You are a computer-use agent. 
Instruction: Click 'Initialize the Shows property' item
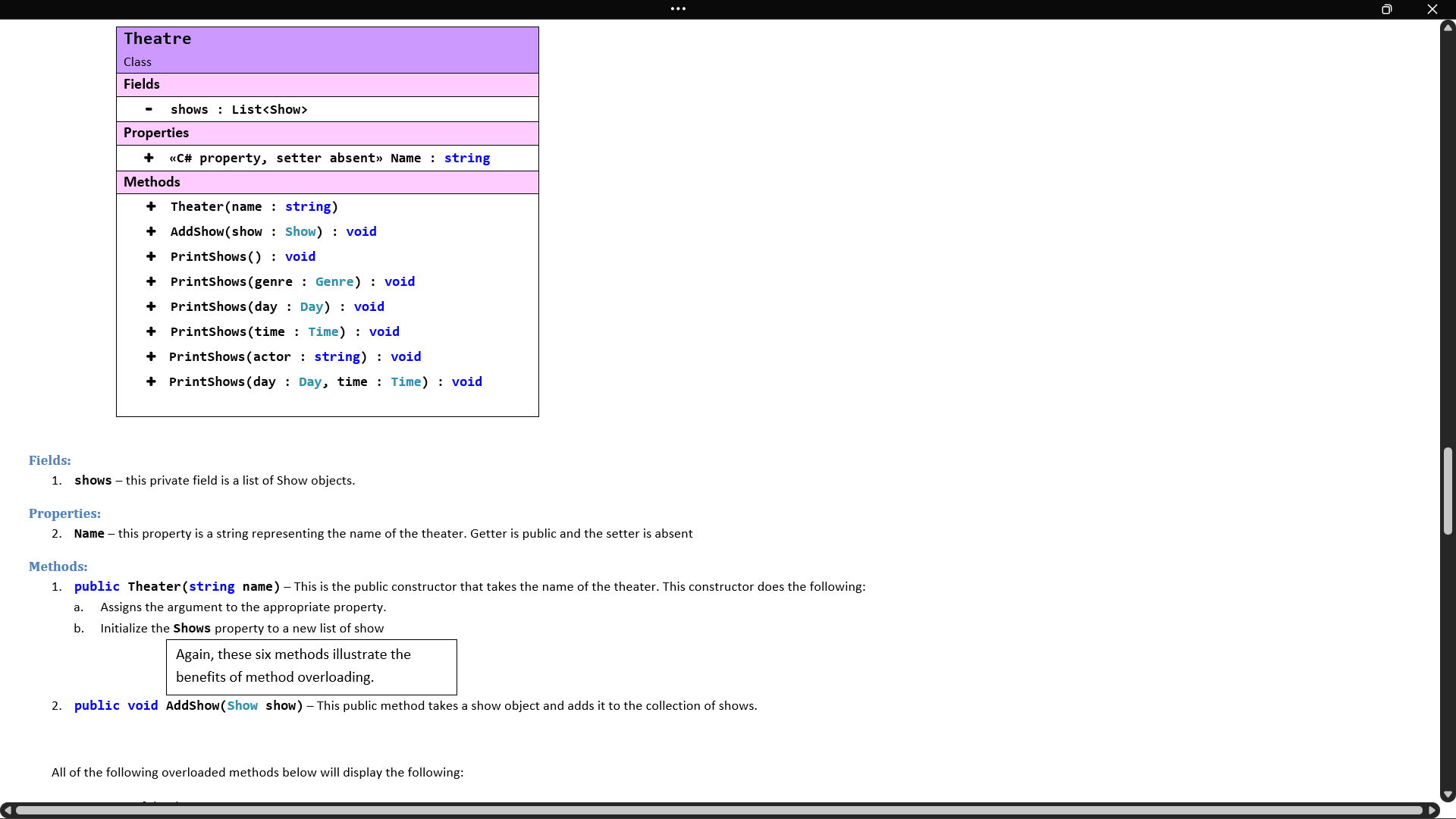pyautogui.click(x=242, y=628)
